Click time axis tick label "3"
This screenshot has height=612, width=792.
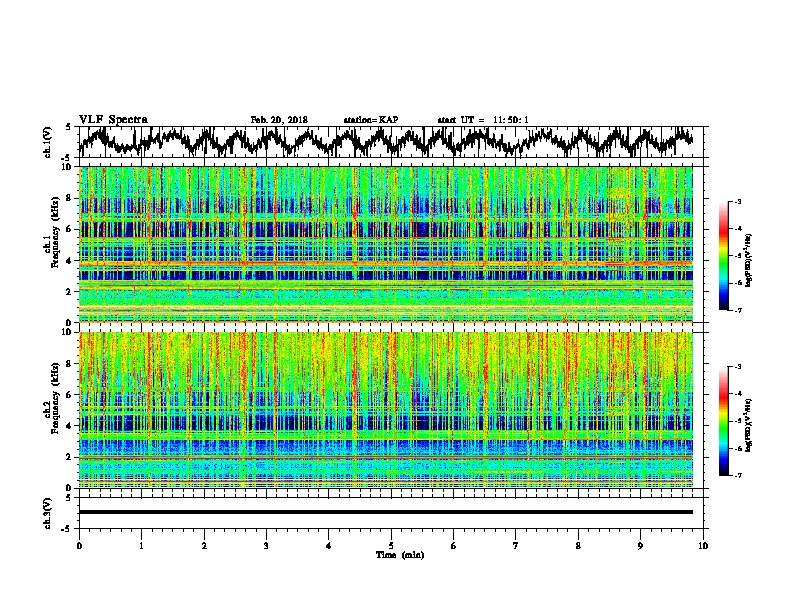pos(266,545)
